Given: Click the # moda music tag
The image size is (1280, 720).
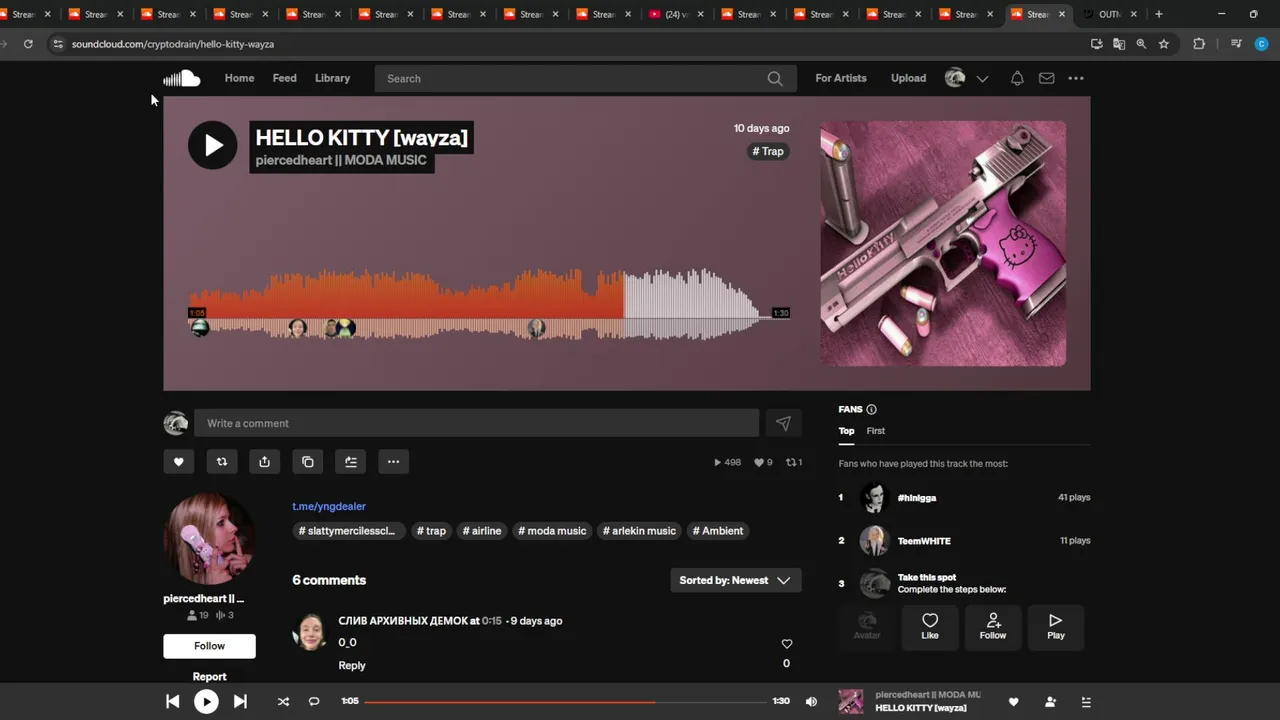Looking at the screenshot, I should (552, 531).
